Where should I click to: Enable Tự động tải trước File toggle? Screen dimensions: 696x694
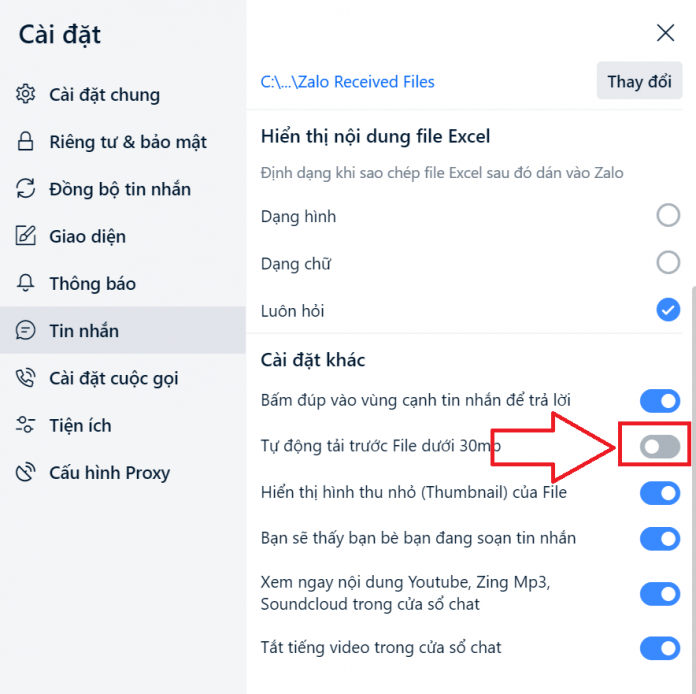(x=660, y=446)
